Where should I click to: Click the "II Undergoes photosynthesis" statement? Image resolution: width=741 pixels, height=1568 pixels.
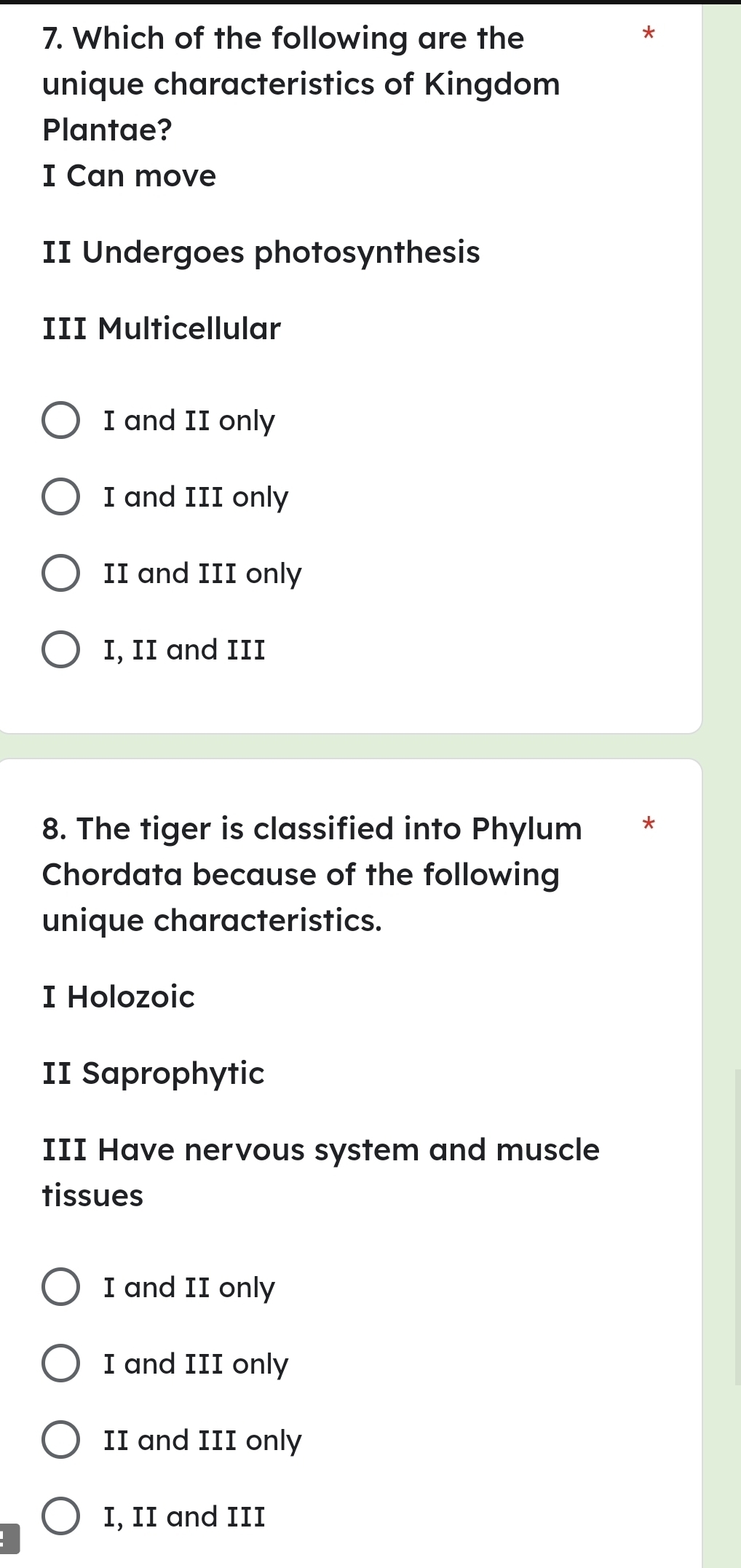[x=261, y=253]
